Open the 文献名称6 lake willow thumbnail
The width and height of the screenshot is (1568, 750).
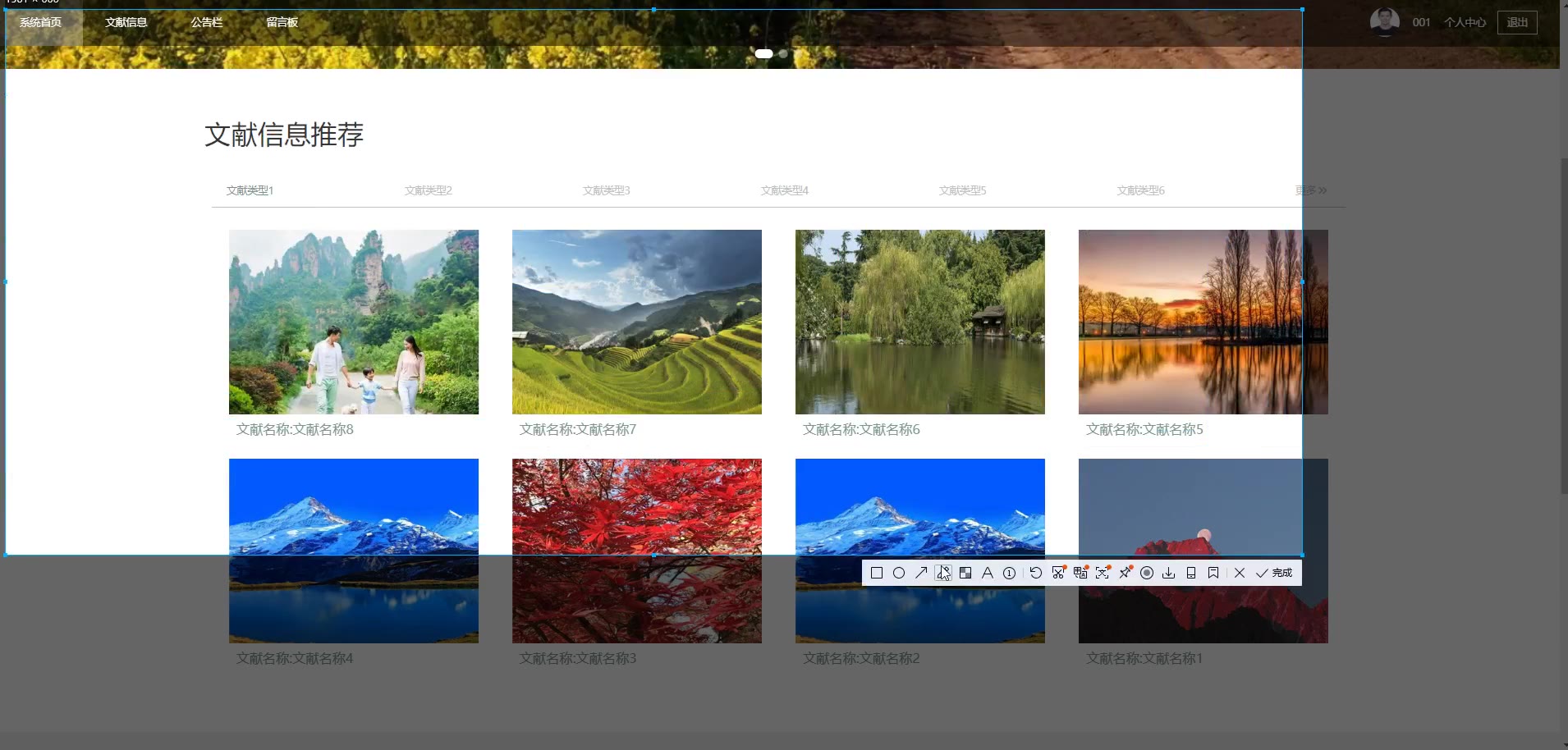click(x=920, y=322)
